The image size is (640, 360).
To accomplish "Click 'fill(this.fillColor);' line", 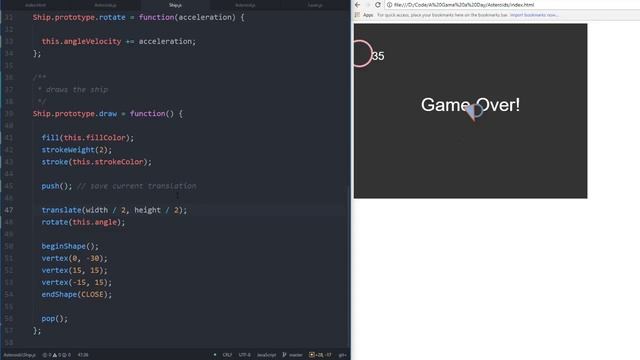I will pos(87,138).
